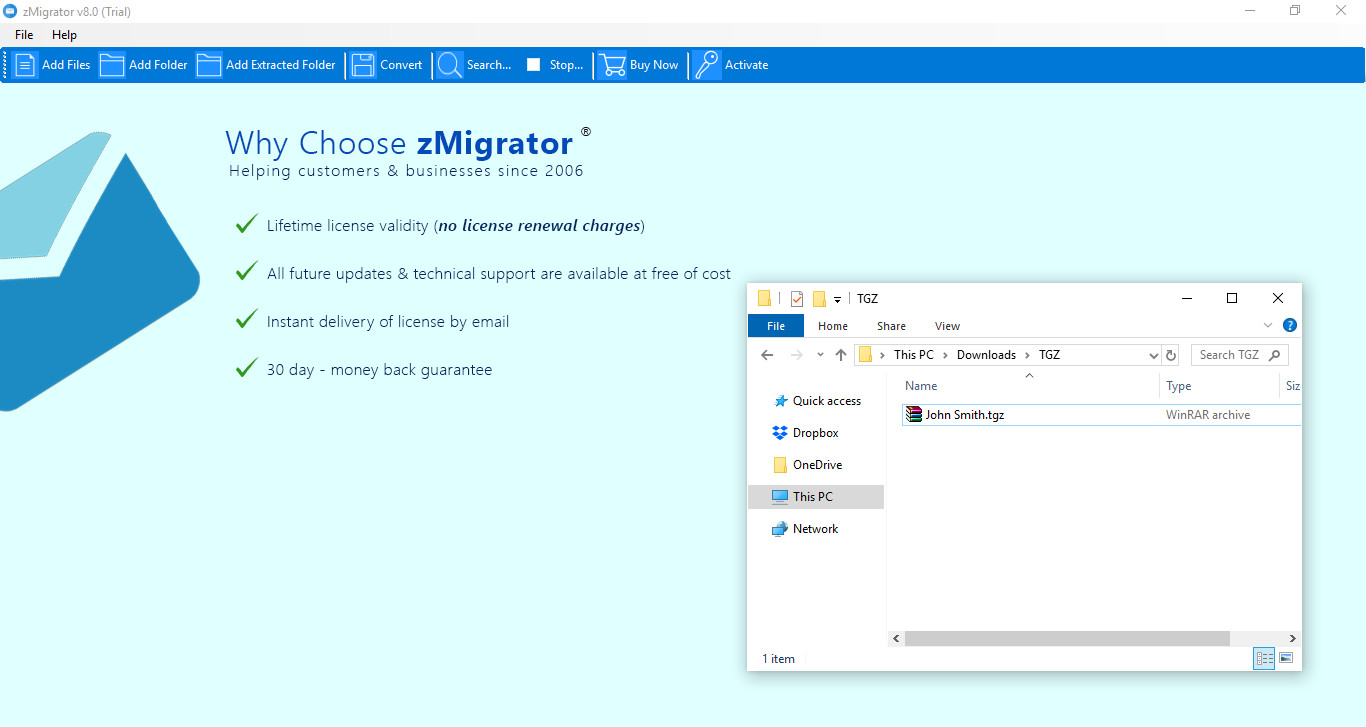This screenshot has height=727, width=1366.
Task: Click the WinRAR icon of John Smith.tgz
Action: pos(914,414)
